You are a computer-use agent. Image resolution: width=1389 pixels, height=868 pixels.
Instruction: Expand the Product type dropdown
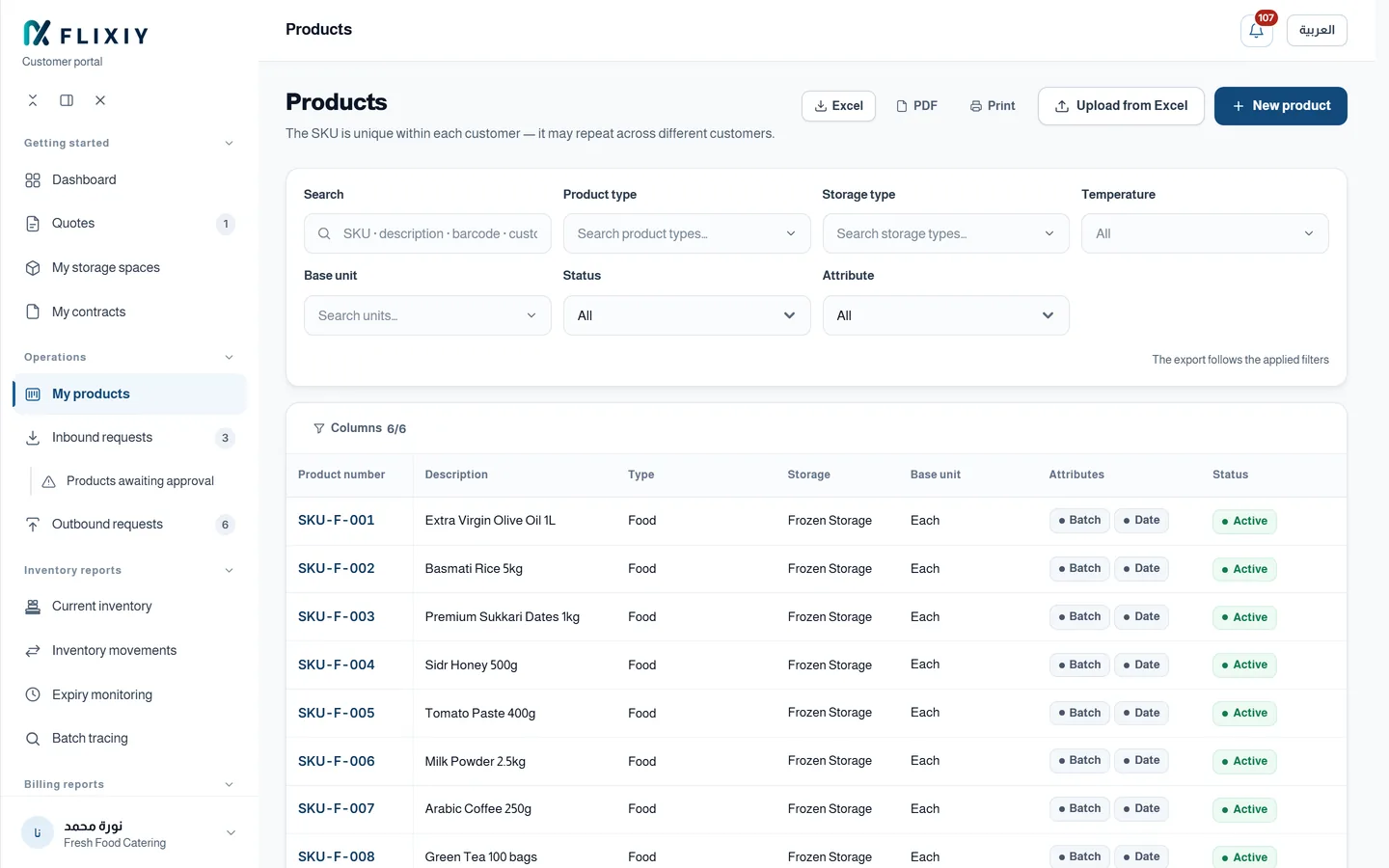(x=686, y=233)
